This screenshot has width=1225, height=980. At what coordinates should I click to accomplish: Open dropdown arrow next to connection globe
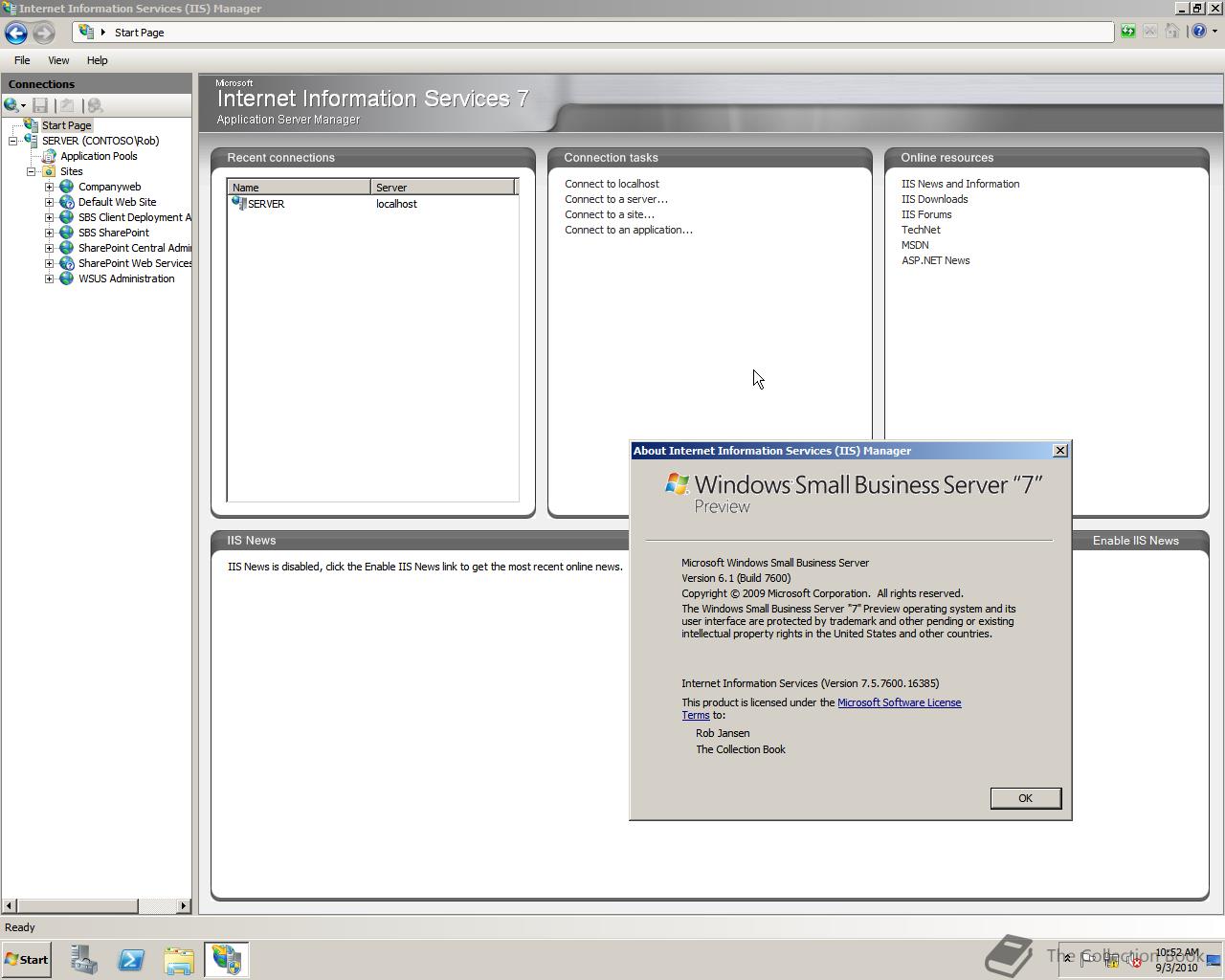click(x=23, y=106)
